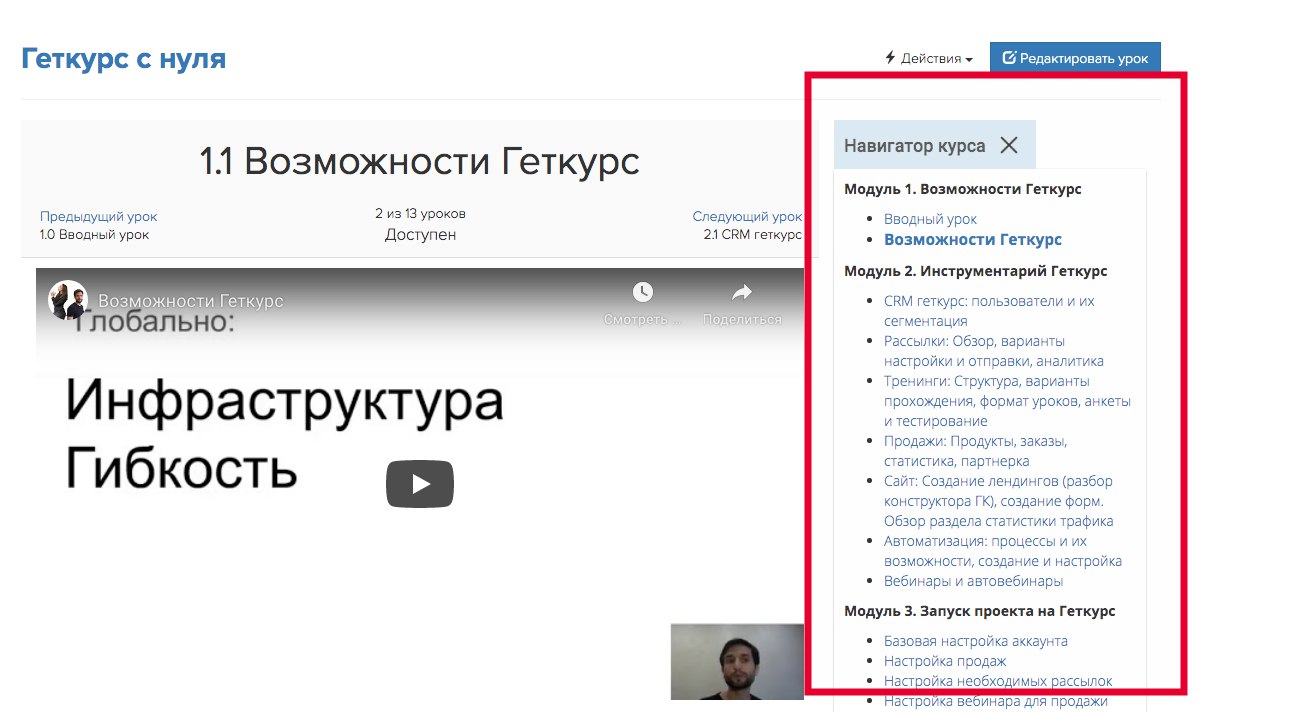
Task: Open the Вводный урок lesson in the navigator
Action: [x=930, y=219]
